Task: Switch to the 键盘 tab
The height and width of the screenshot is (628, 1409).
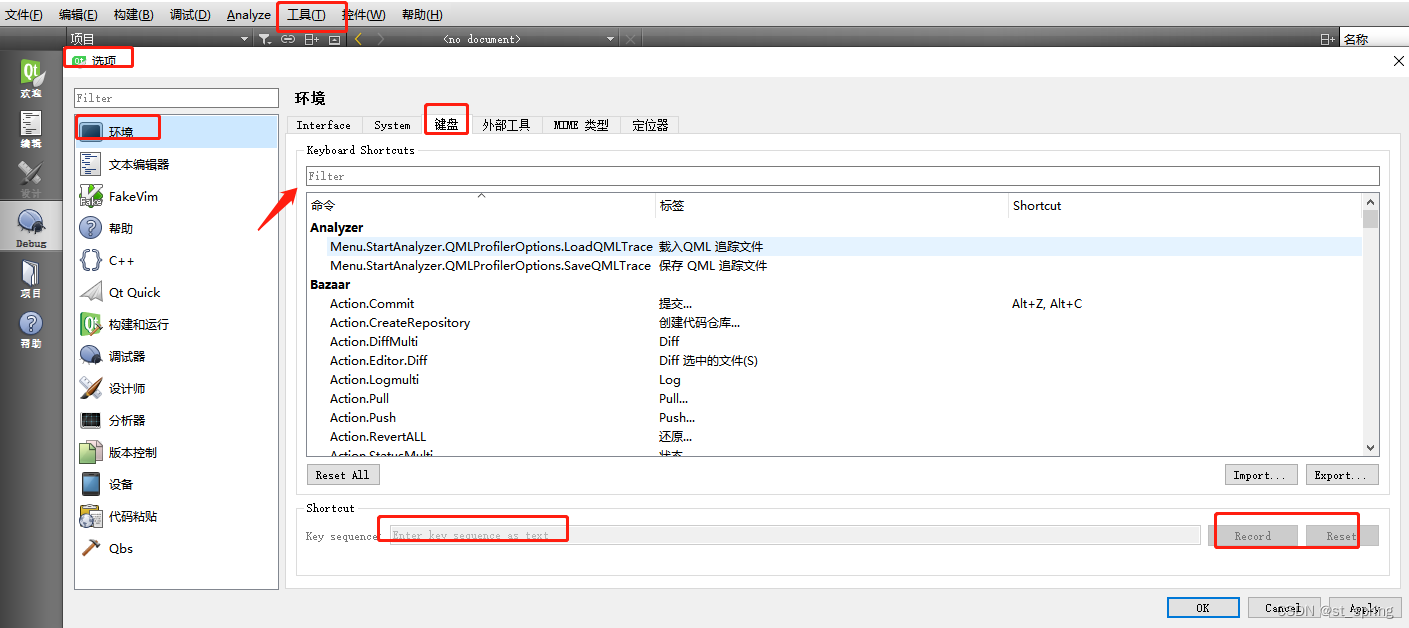Action: (446, 124)
